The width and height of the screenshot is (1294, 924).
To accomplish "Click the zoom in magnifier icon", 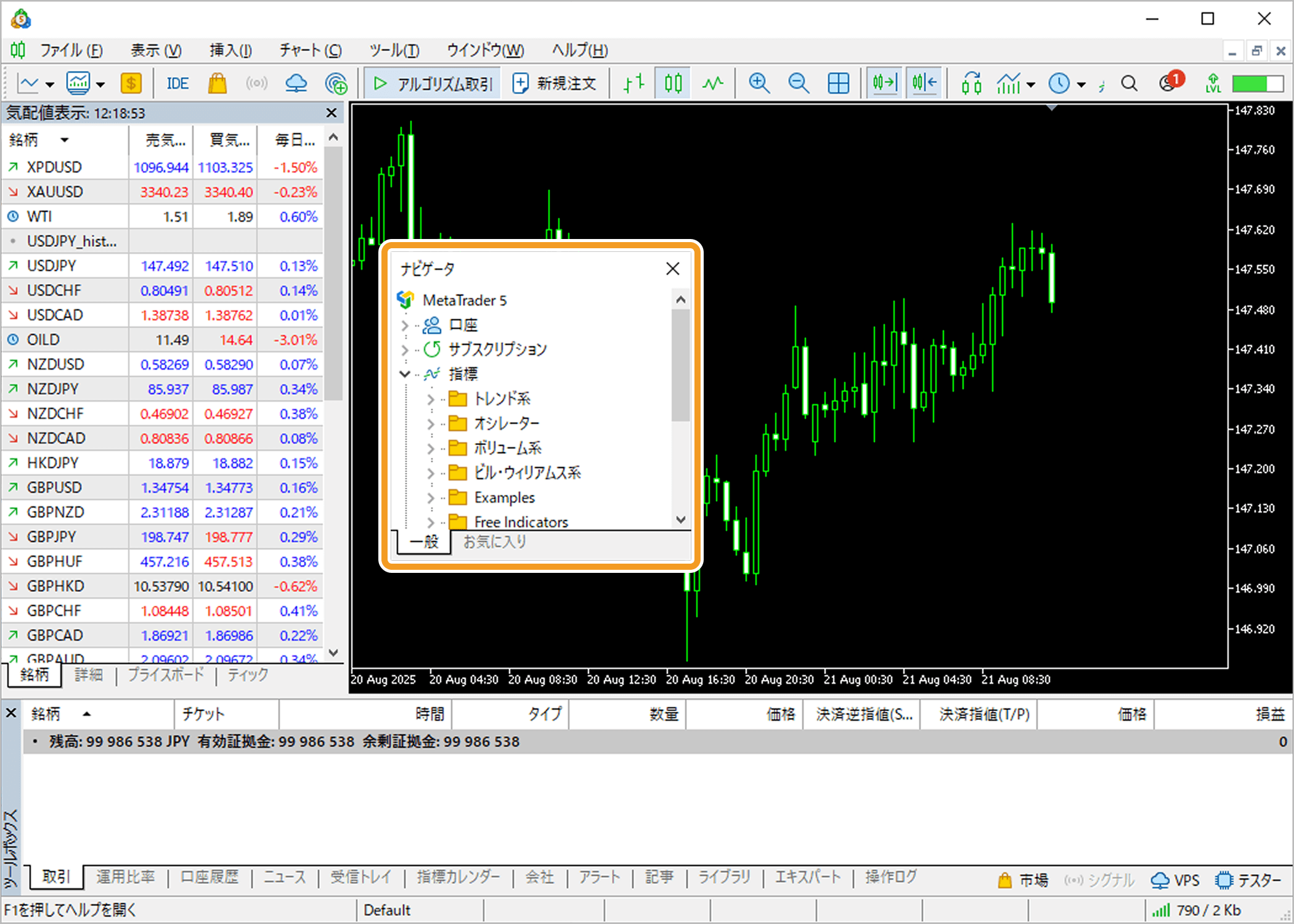I will pyautogui.click(x=759, y=83).
